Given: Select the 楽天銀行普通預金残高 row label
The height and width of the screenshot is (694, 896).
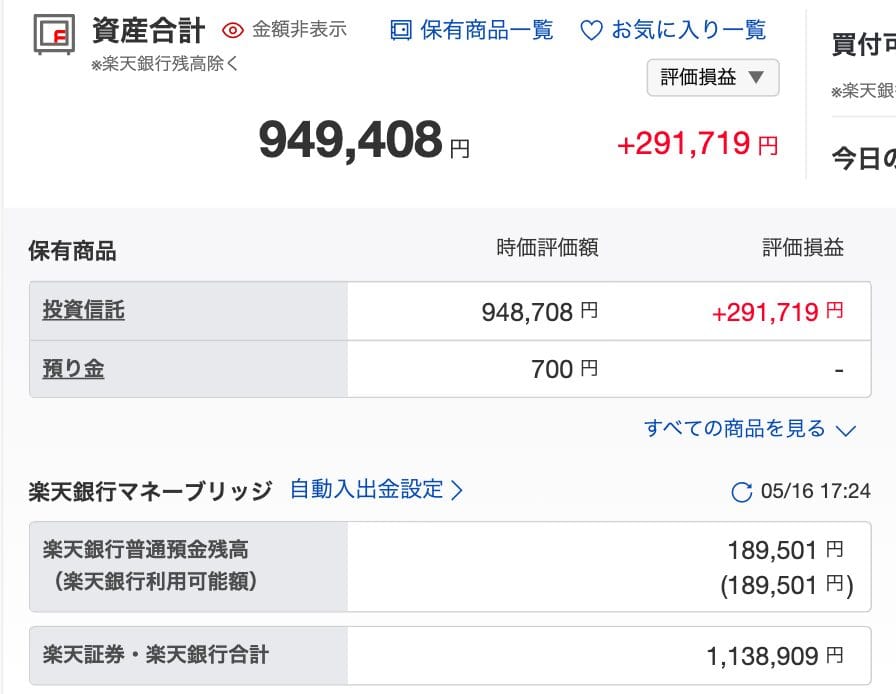Looking at the screenshot, I should coord(145,549).
